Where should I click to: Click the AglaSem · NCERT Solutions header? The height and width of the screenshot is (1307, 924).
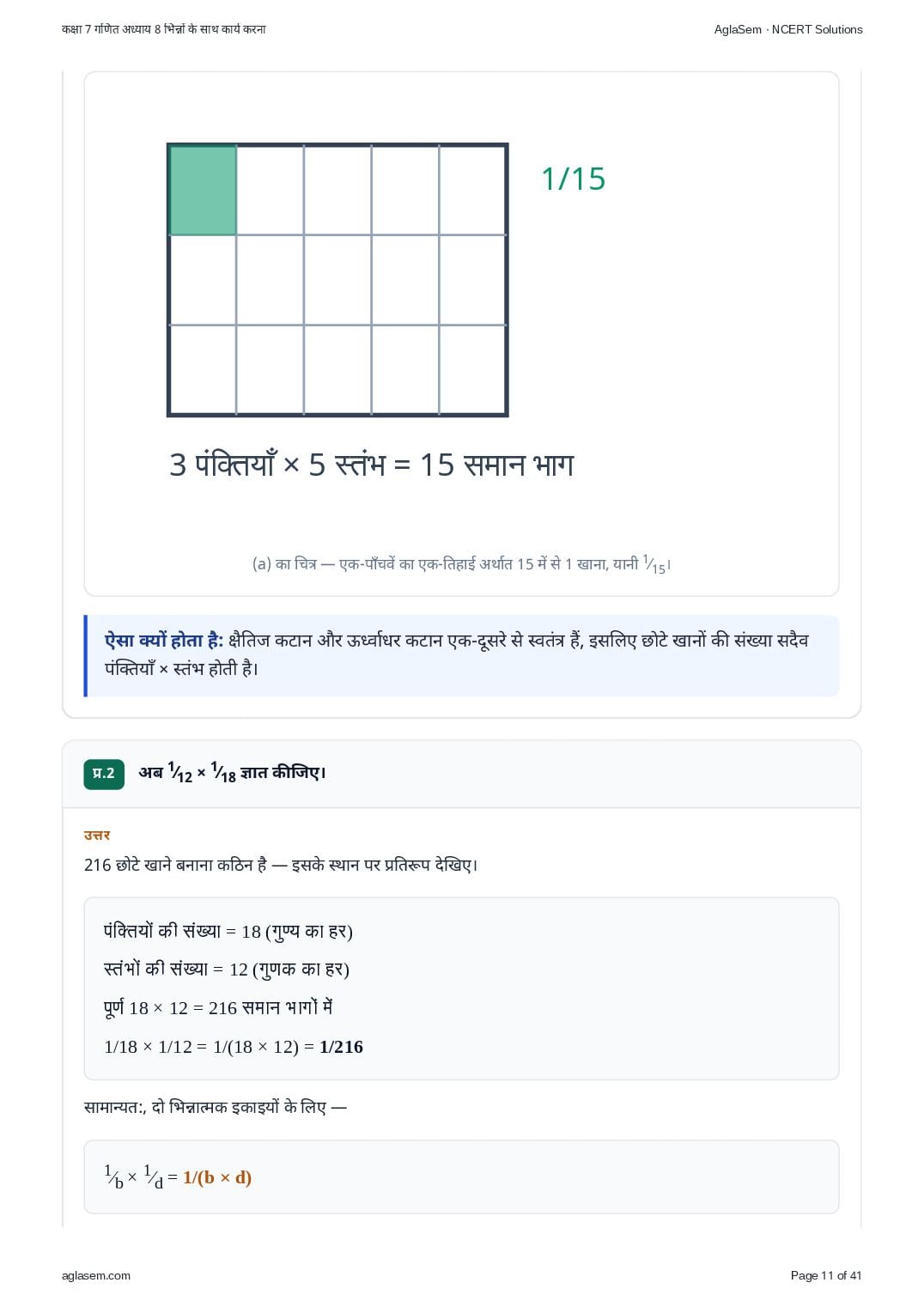coord(788,29)
